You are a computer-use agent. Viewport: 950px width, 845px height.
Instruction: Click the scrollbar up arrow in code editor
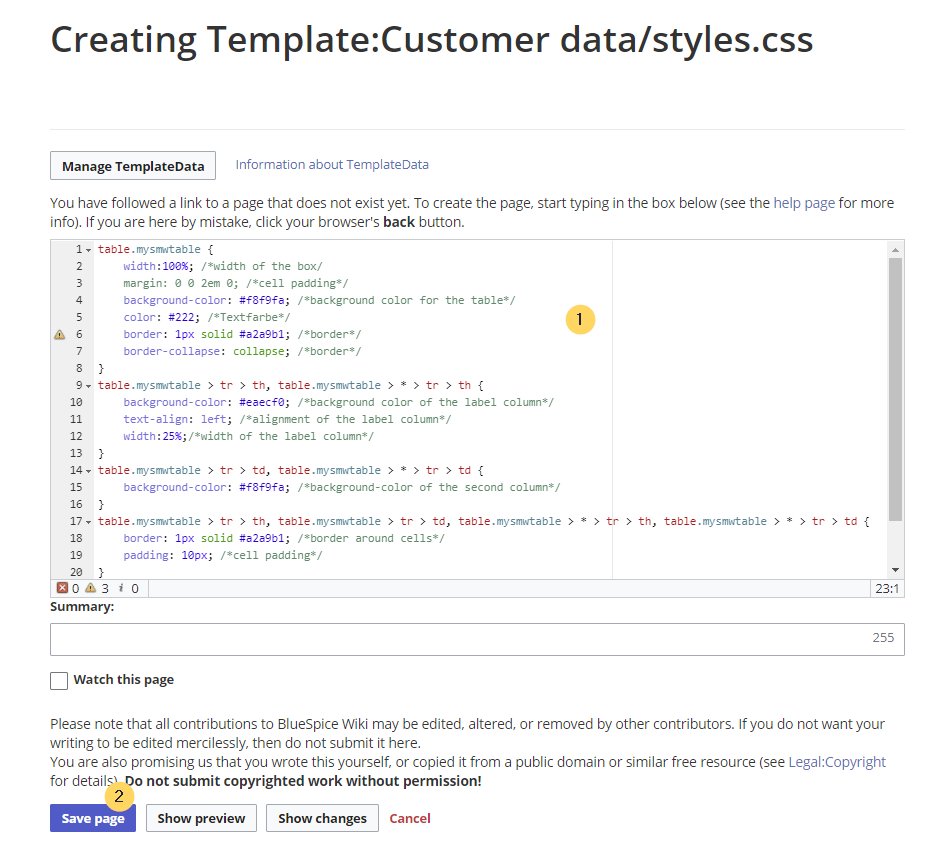point(895,249)
